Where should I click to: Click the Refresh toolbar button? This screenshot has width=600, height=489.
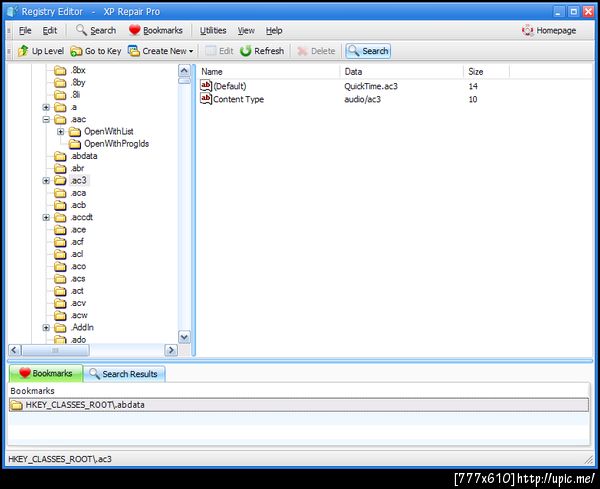click(262, 51)
